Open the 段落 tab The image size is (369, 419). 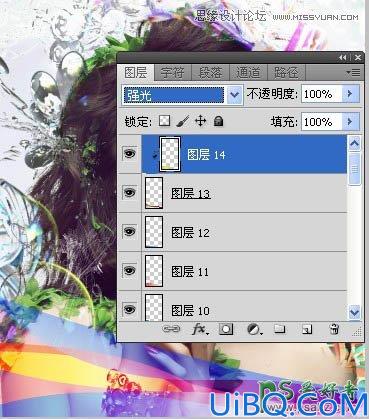[210, 73]
